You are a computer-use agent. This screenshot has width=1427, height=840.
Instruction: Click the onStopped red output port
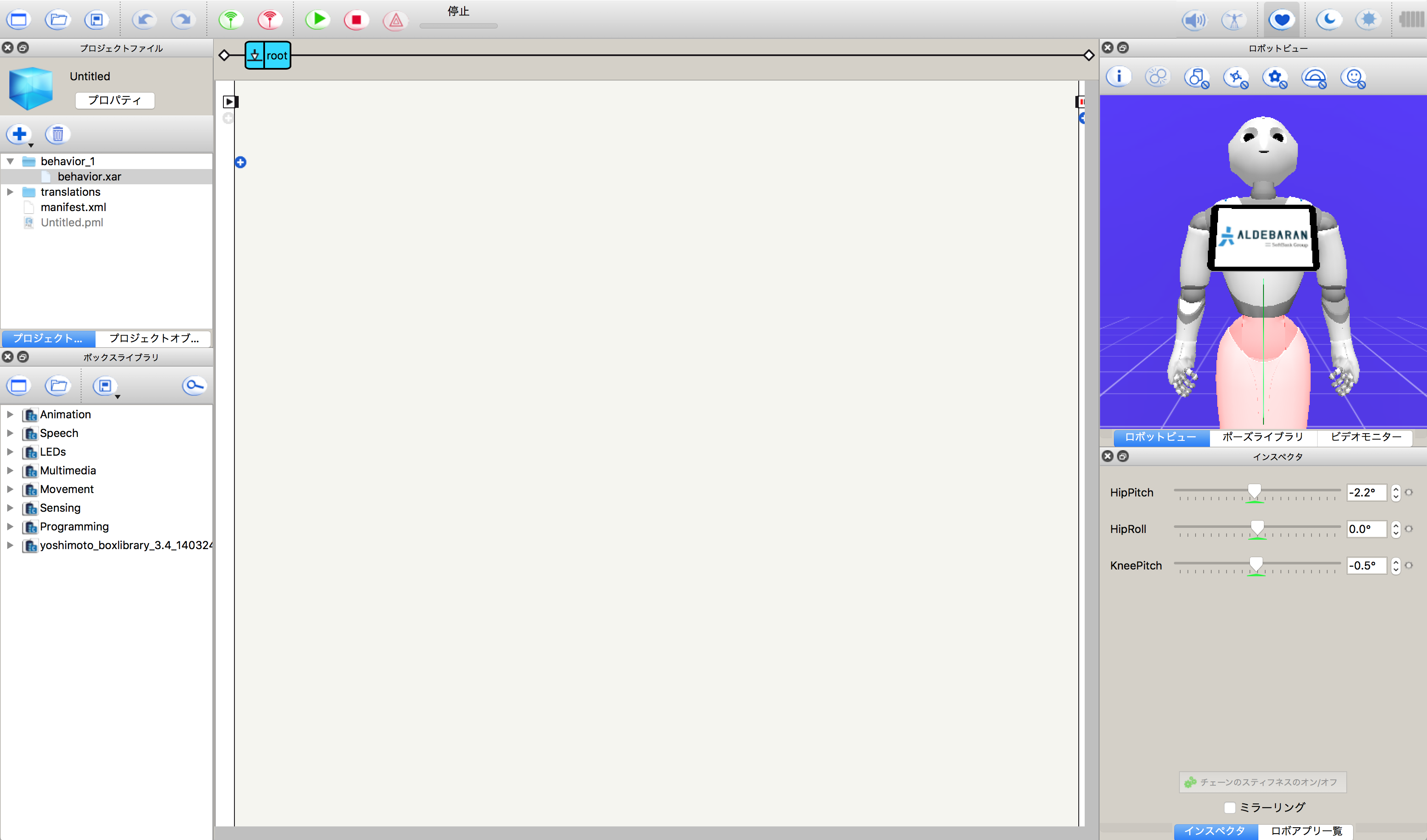[x=1080, y=102]
